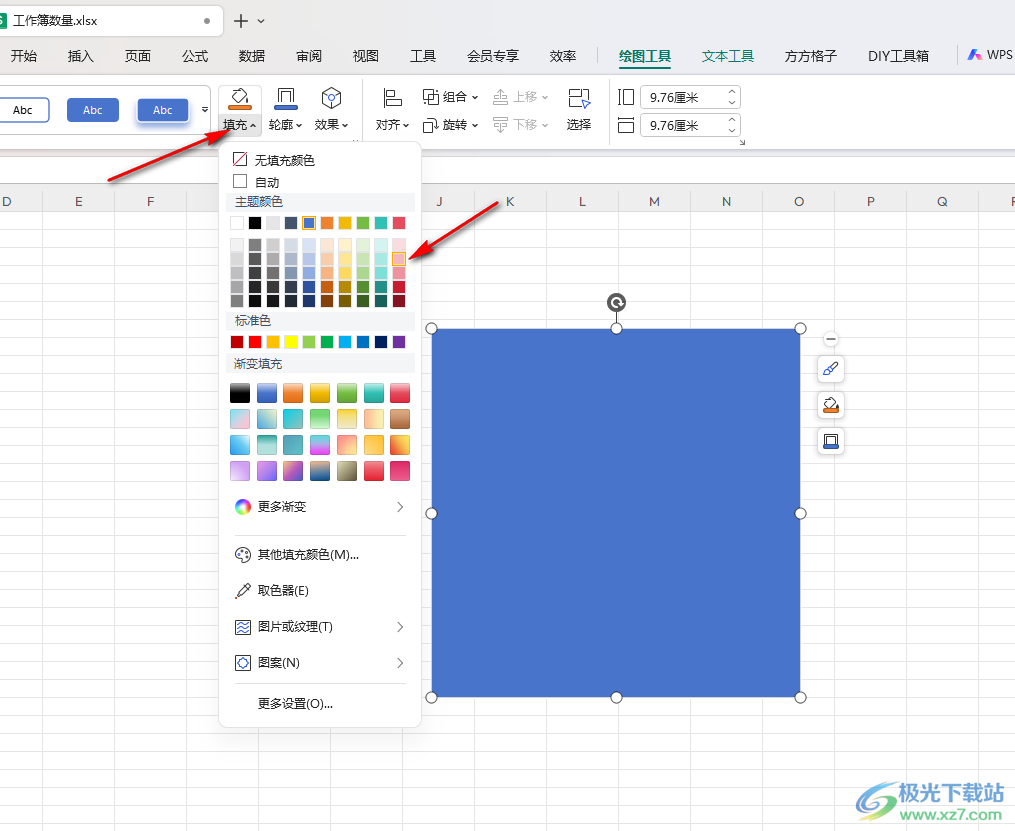The image size is (1015, 831).
Task: Click the floating brush style icon
Action: tap(831, 369)
